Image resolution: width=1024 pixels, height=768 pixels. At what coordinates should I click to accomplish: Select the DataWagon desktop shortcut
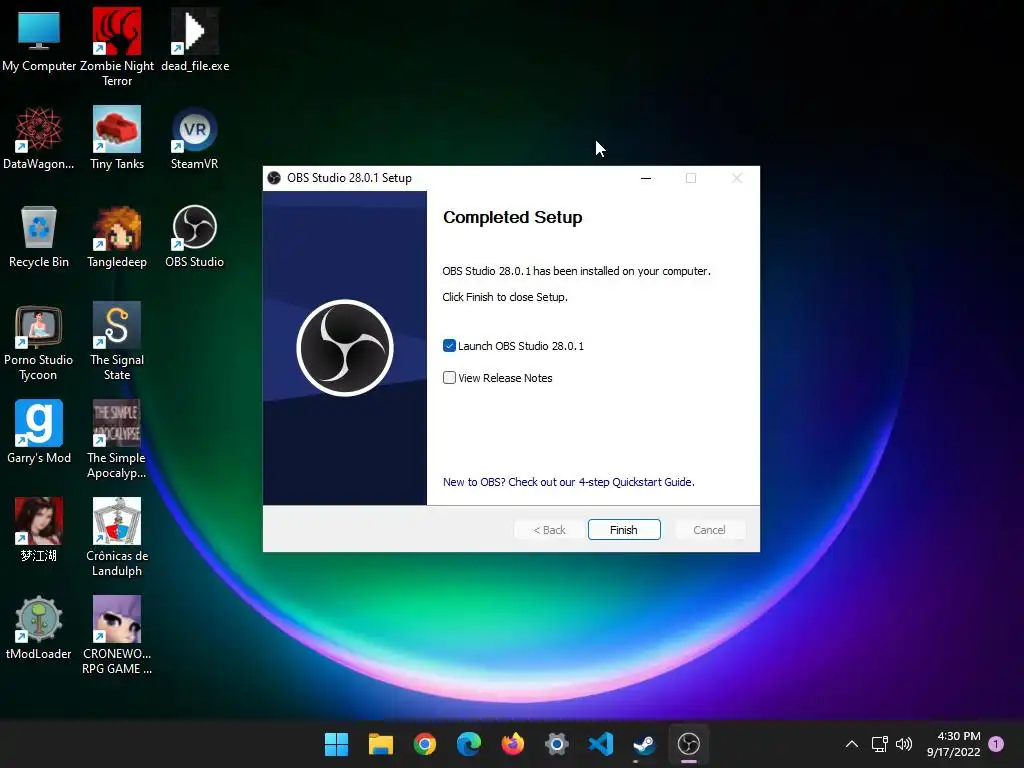39,138
